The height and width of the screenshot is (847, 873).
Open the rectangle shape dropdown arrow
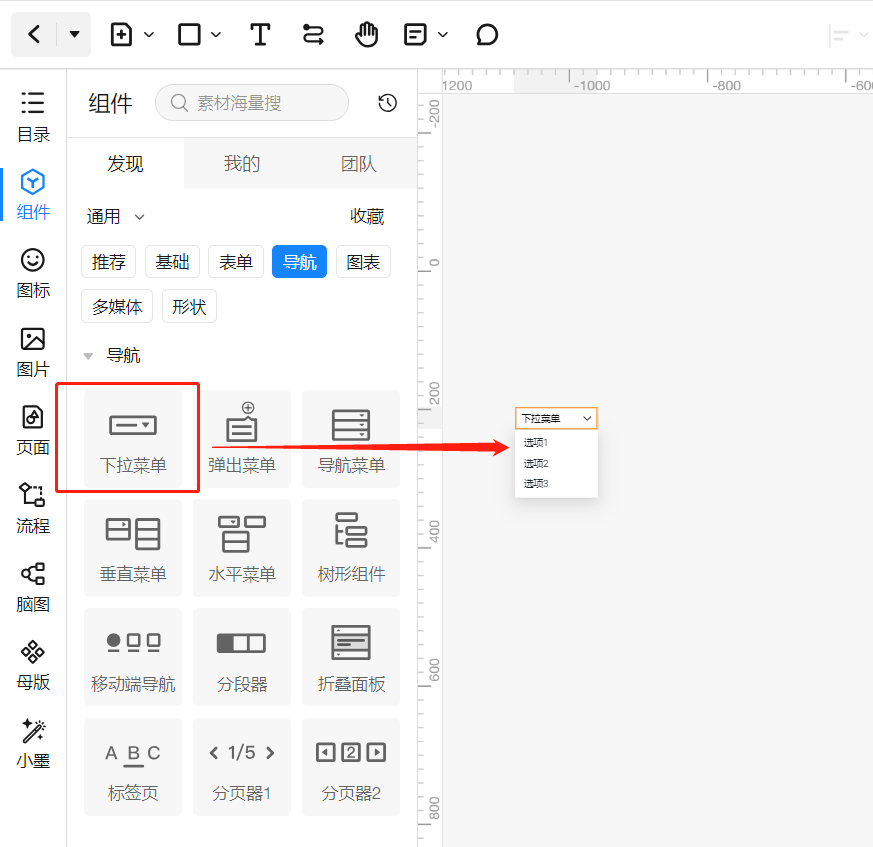216,35
